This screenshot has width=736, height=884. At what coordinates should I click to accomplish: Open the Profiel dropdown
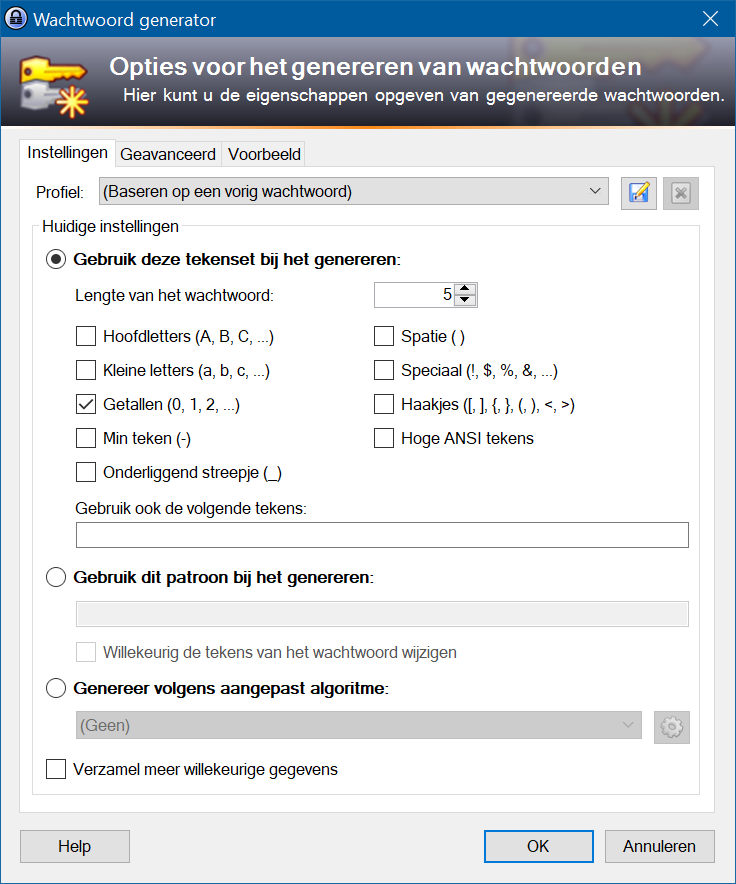point(354,192)
